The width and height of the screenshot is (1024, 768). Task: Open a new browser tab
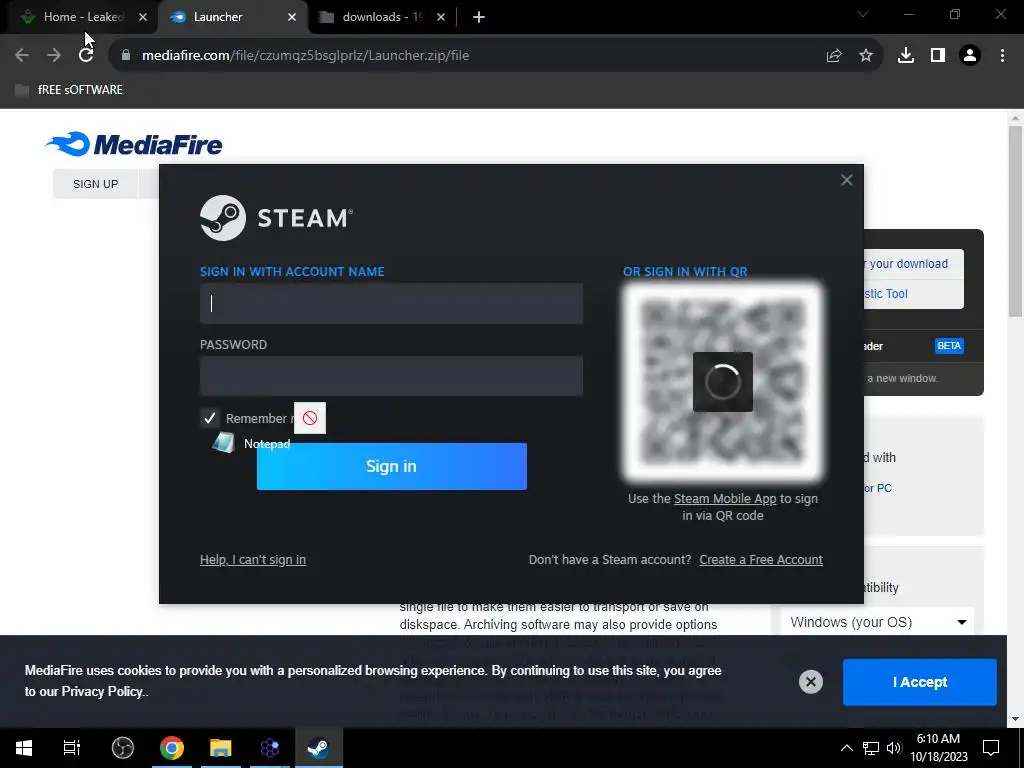(479, 17)
